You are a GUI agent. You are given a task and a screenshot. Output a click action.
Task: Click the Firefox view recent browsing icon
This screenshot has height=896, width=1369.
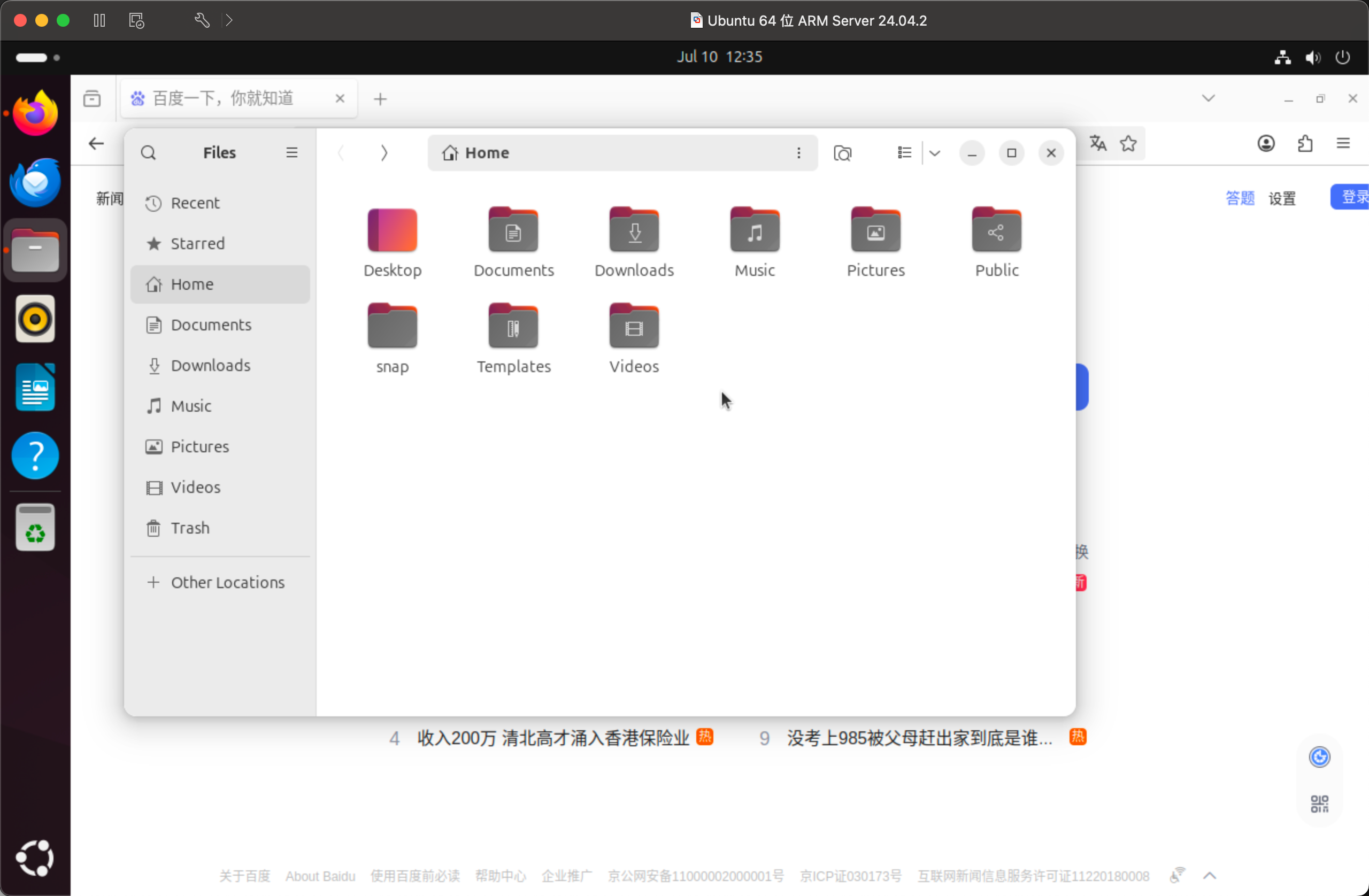[92, 98]
